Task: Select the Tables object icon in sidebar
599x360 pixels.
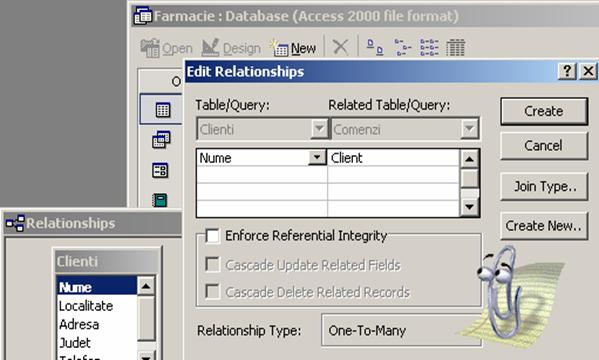Action: click(163, 110)
